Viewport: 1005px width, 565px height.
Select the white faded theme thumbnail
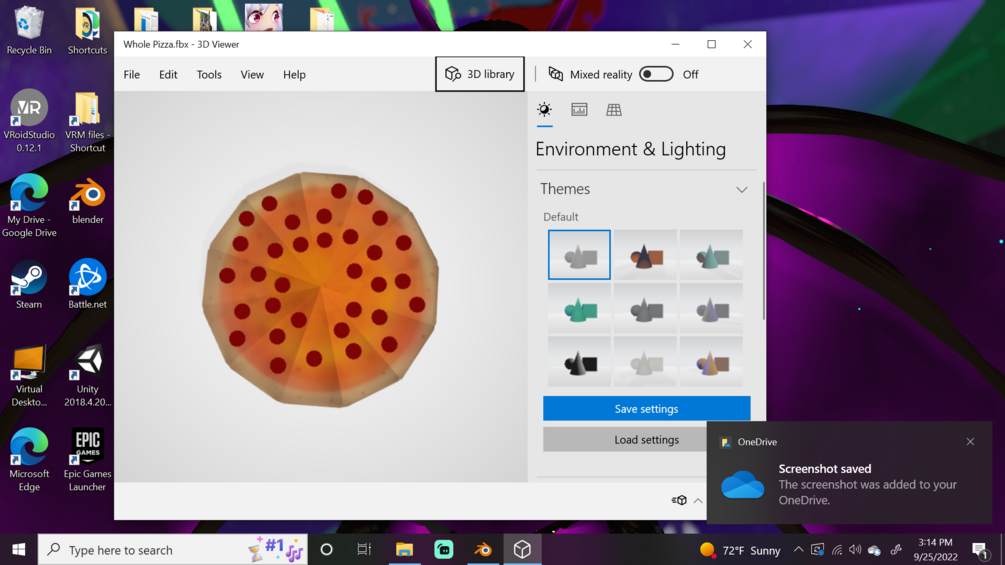[x=645, y=362]
